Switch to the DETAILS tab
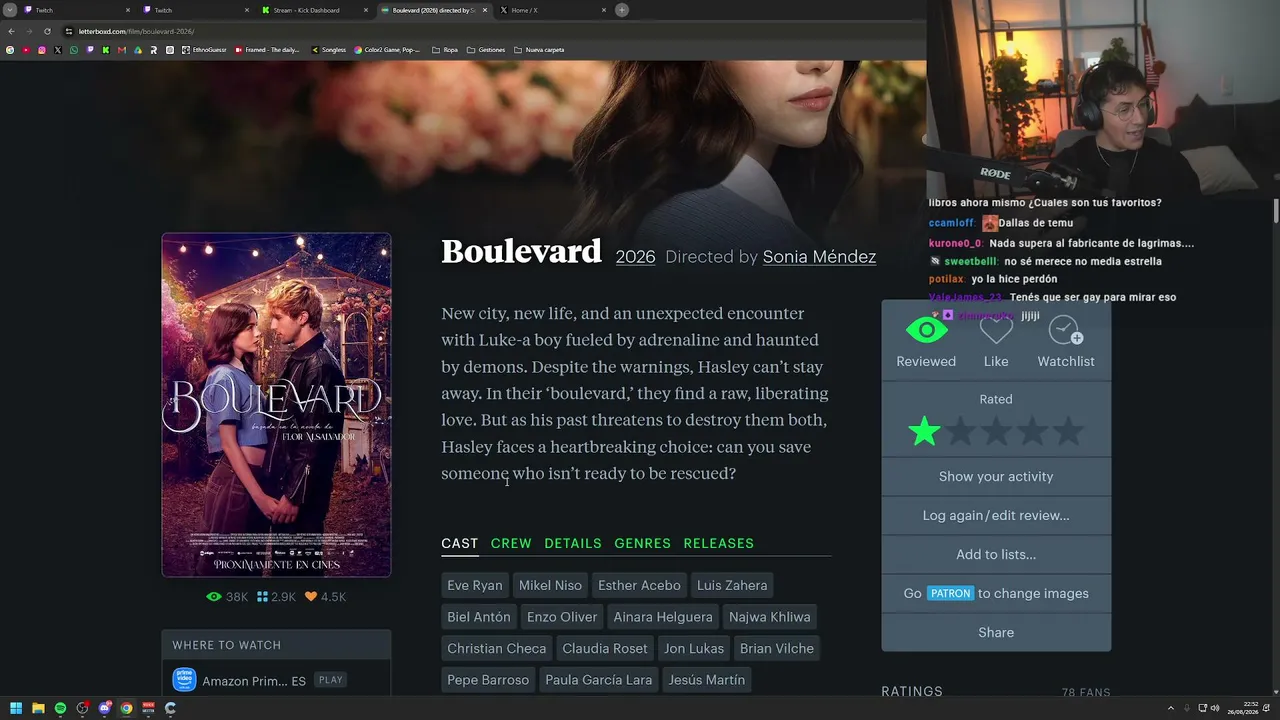The height and width of the screenshot is (720, 1280). click(573, 543)
